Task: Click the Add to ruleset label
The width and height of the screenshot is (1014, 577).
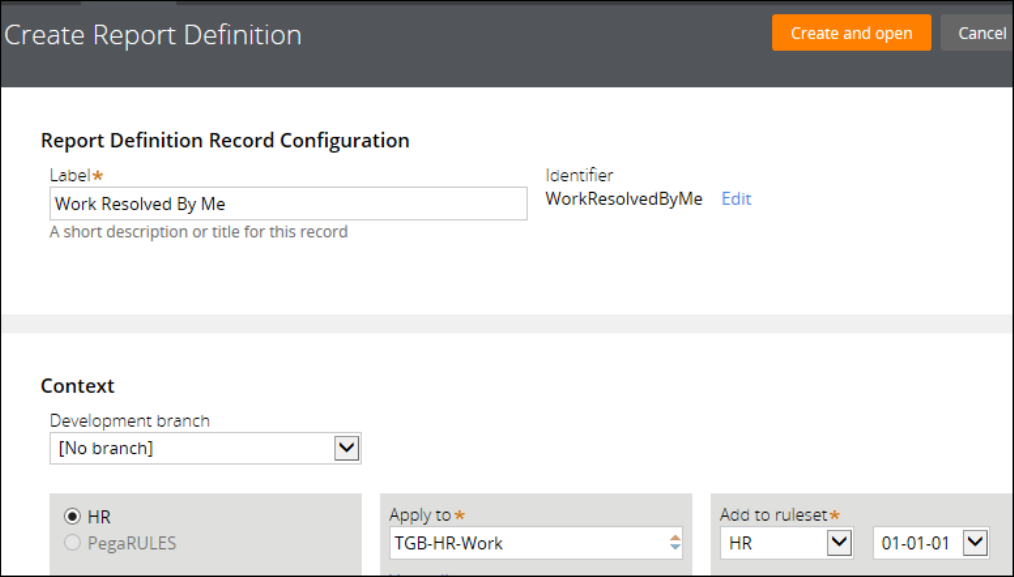Action: [773, 515]
